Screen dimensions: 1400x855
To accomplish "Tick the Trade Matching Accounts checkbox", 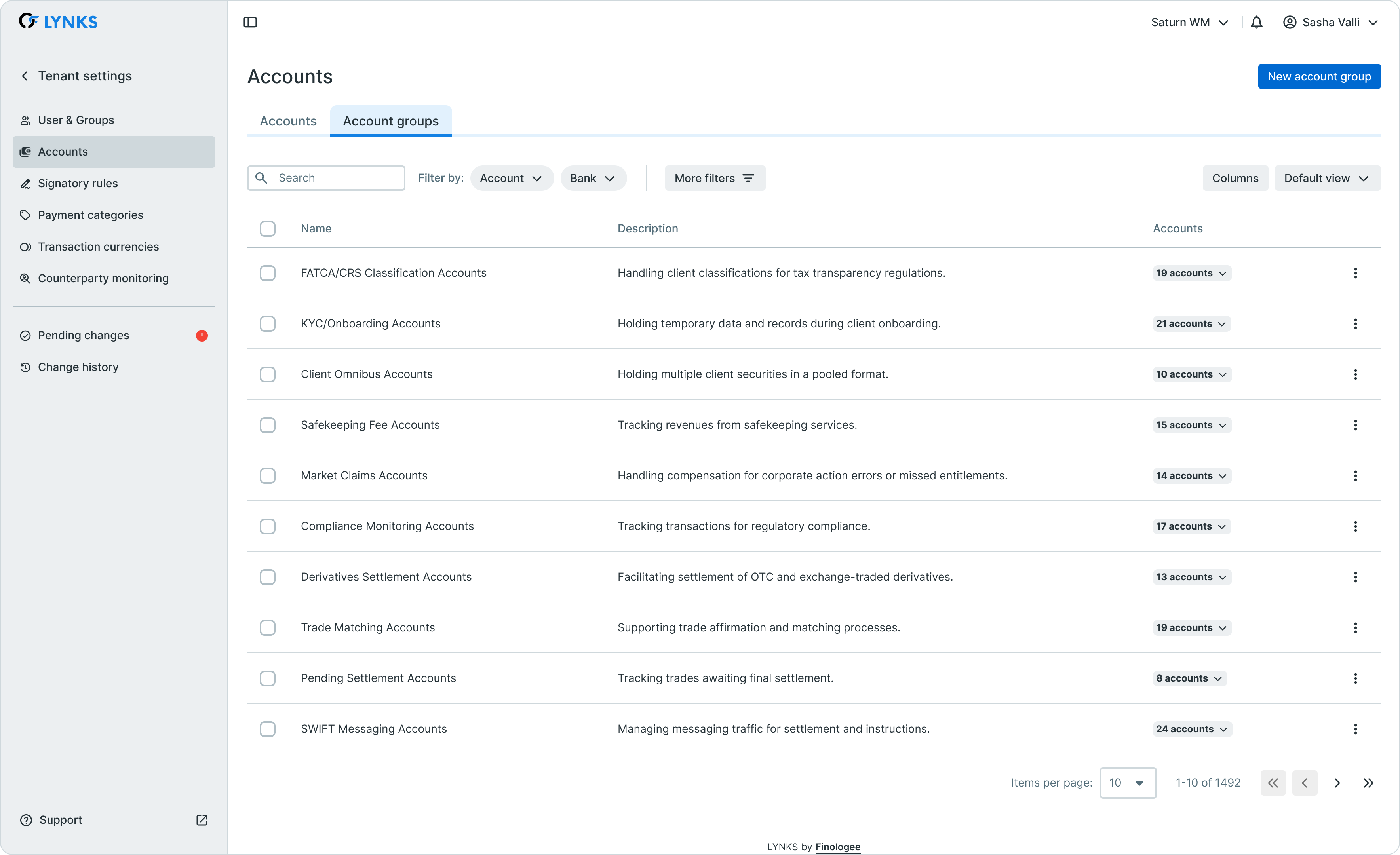I will (268, 628).
